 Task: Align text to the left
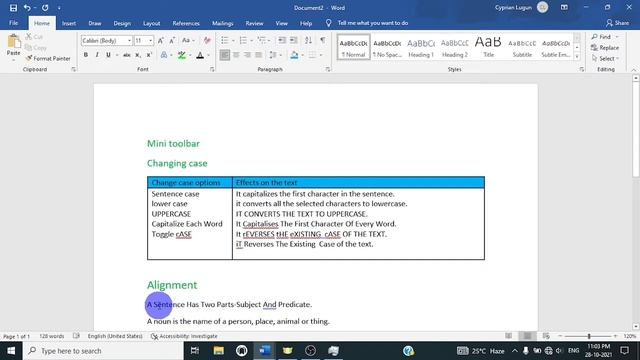coord(224,55)
